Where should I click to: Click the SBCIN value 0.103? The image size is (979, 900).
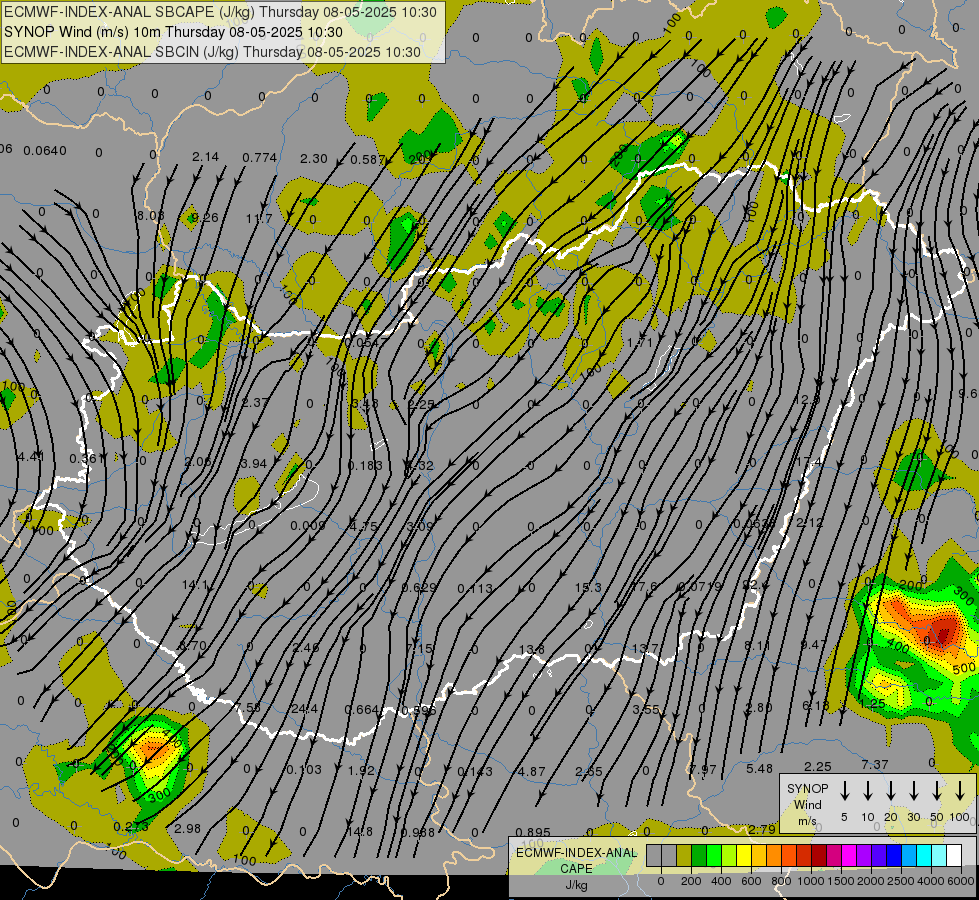[x=304, y=769]
